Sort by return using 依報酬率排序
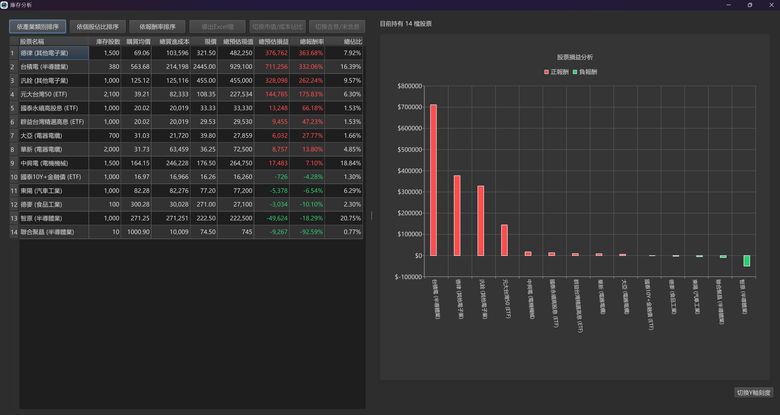Image resolution: width=780 pixels, height=415 pixels. 157,26
